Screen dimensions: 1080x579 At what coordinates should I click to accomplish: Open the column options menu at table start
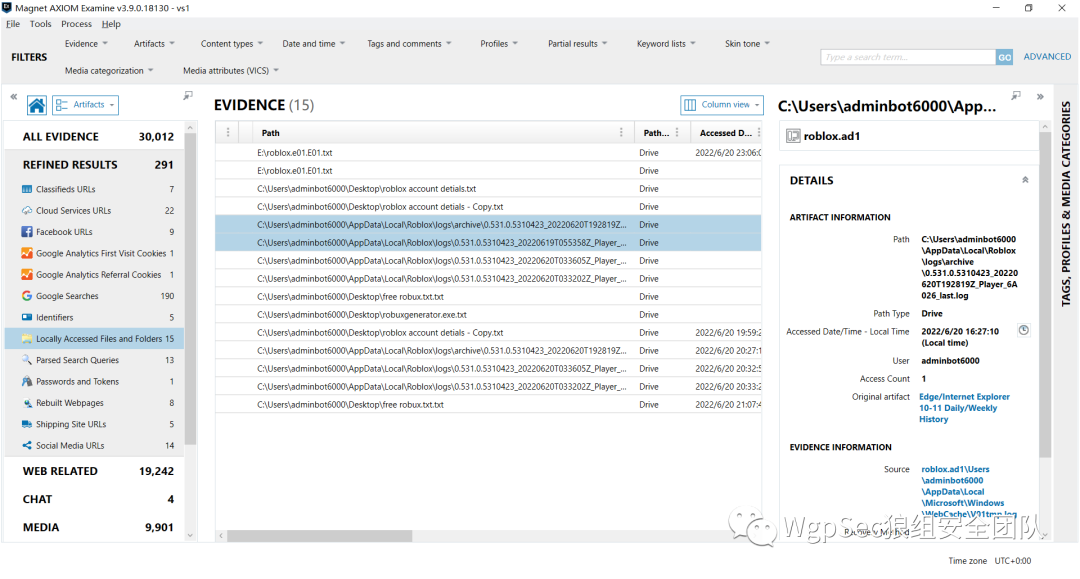(228, 132)
